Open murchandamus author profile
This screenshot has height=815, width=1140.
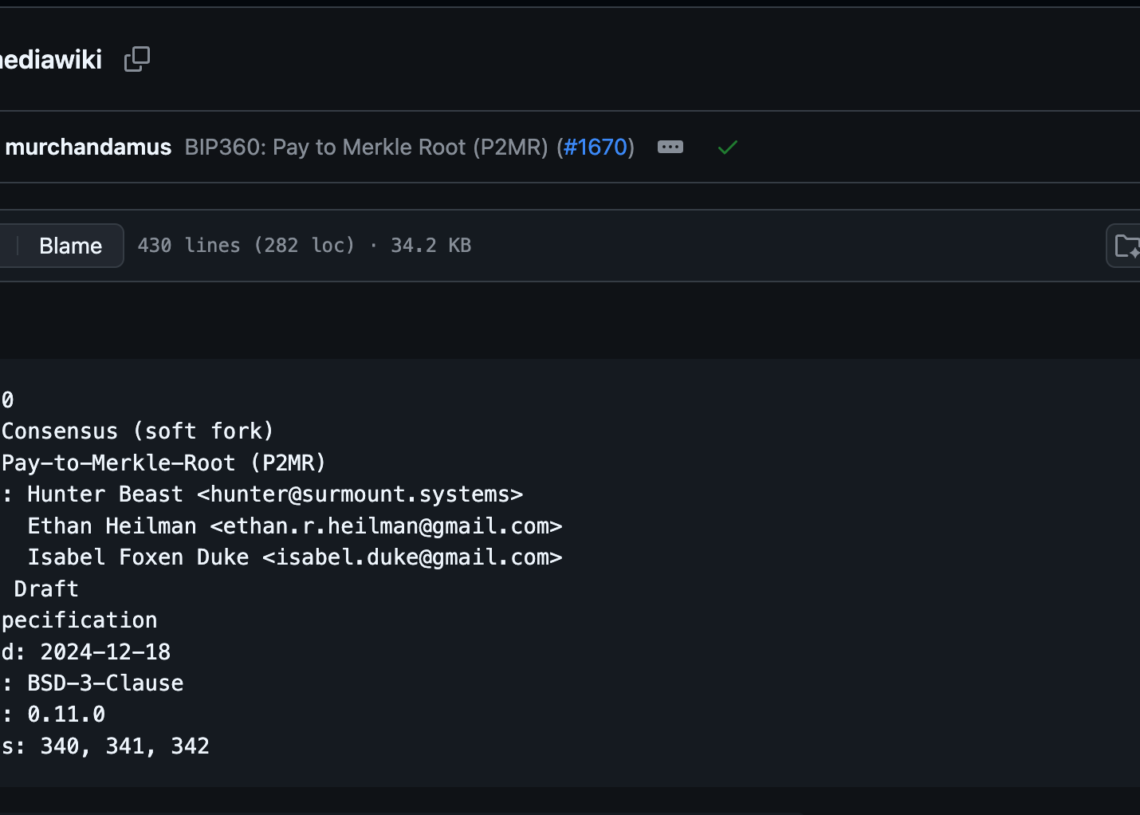[x=88, y=148]
